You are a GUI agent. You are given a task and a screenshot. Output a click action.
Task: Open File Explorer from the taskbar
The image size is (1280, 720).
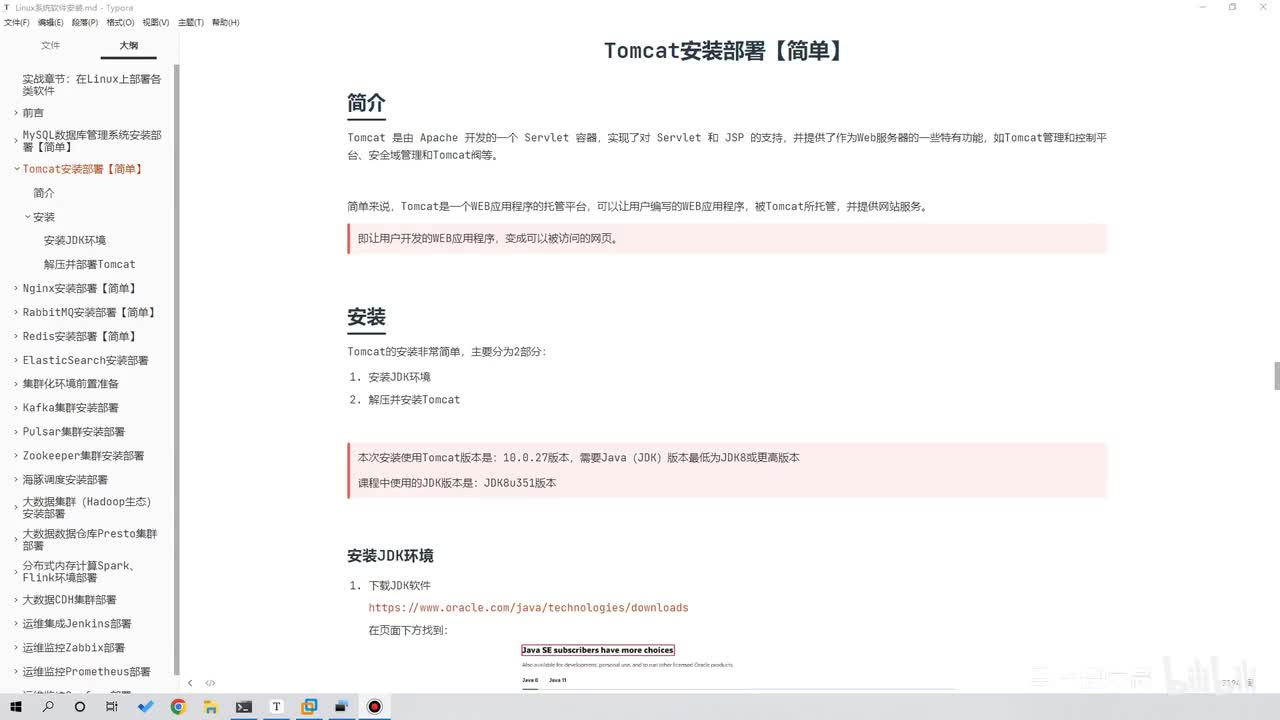coord(211,706)
